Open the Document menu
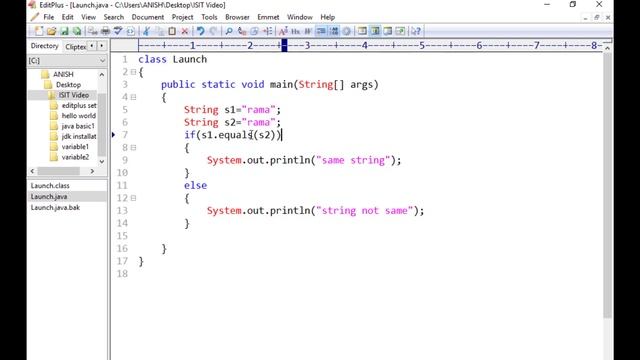Screen dimensions: 640x360 (148, 17)
